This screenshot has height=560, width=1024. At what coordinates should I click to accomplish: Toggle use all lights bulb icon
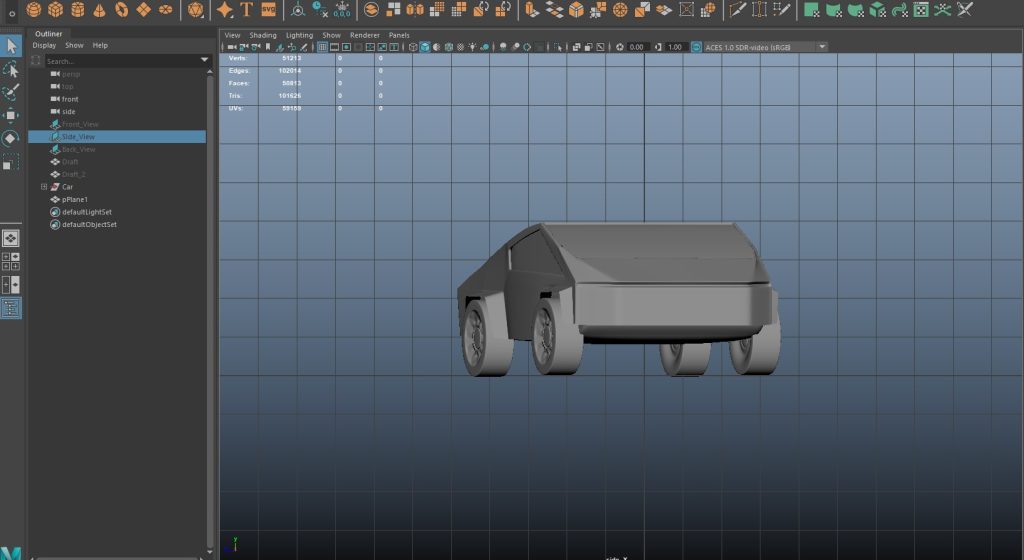(472, 47)
